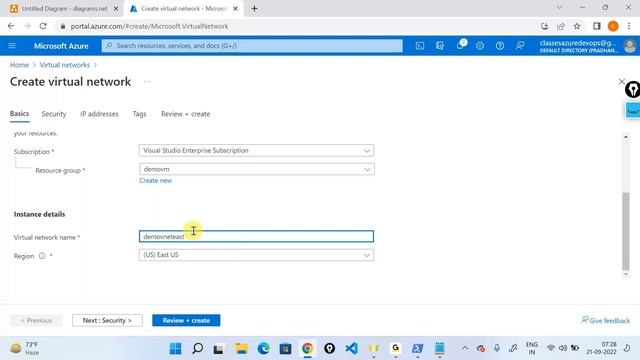Expand the Resource group dropdown
The width and height of the screenshot is (640, 360).
(x=256, y=169)
